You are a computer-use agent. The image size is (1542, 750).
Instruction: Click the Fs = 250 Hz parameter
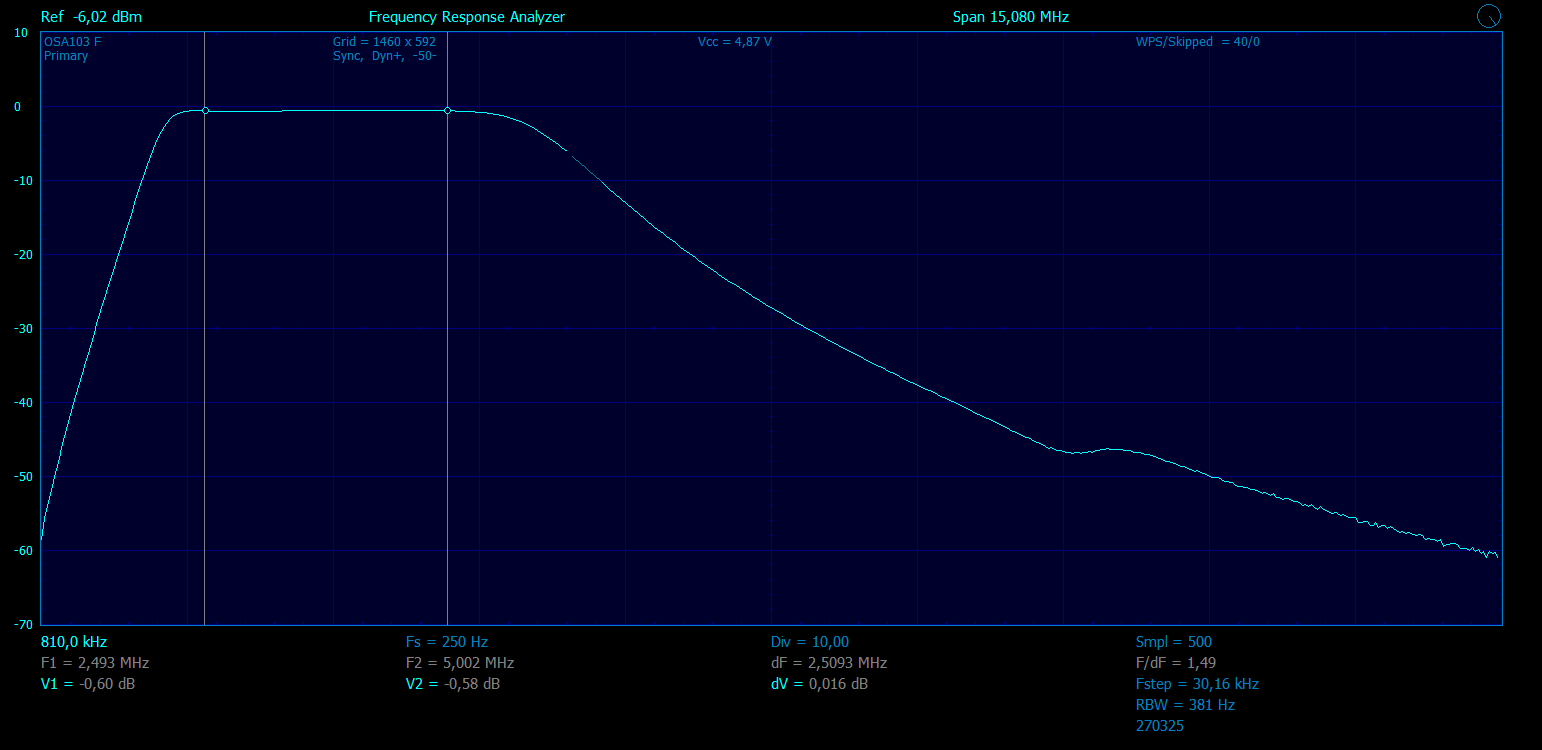point(447,642)
